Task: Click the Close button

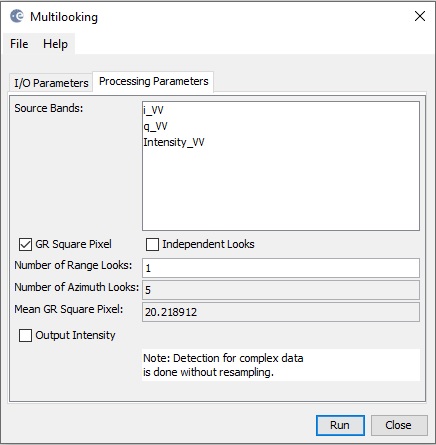Action: 399,425
